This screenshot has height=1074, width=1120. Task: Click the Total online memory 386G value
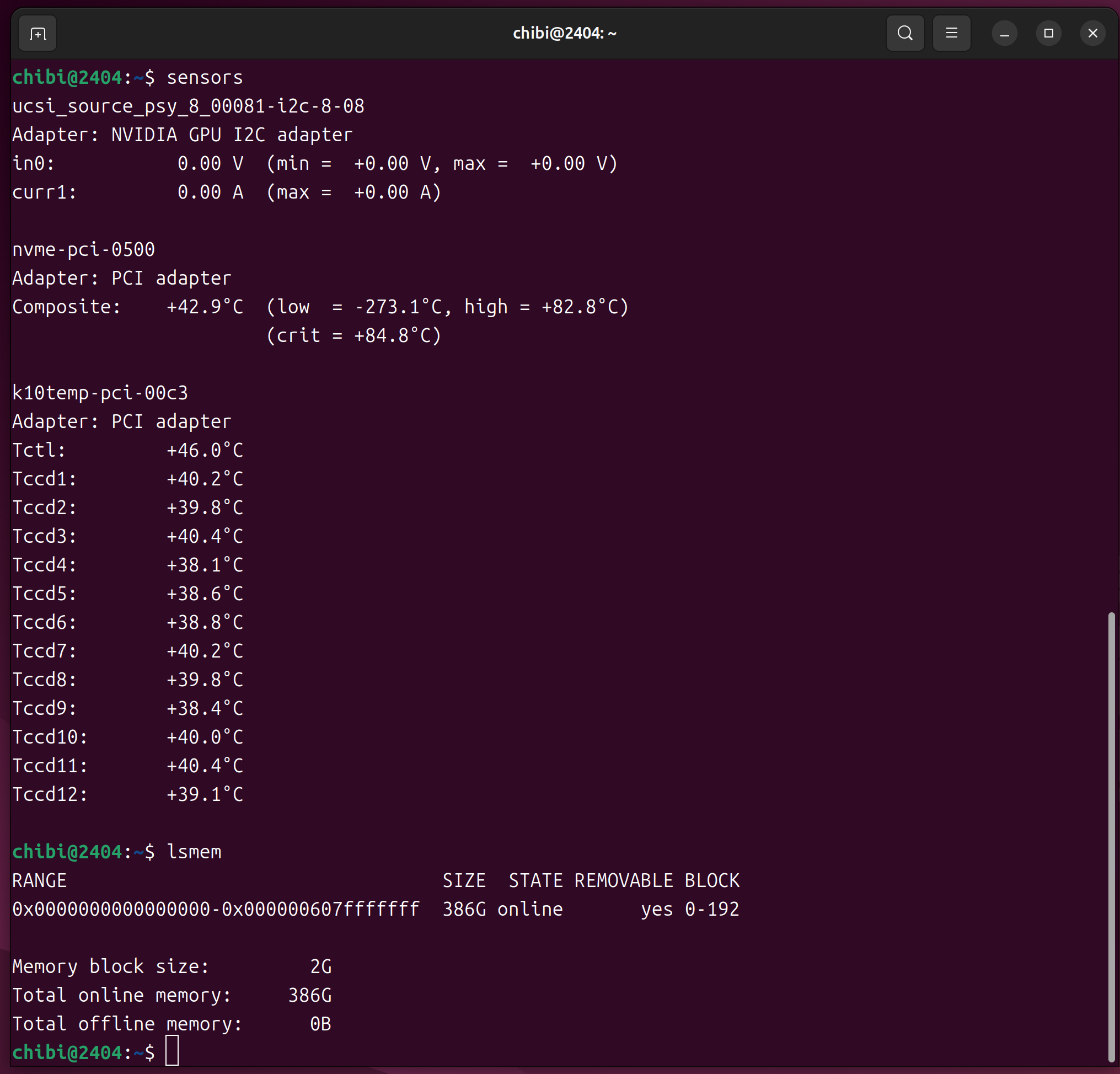pos(309,995)
